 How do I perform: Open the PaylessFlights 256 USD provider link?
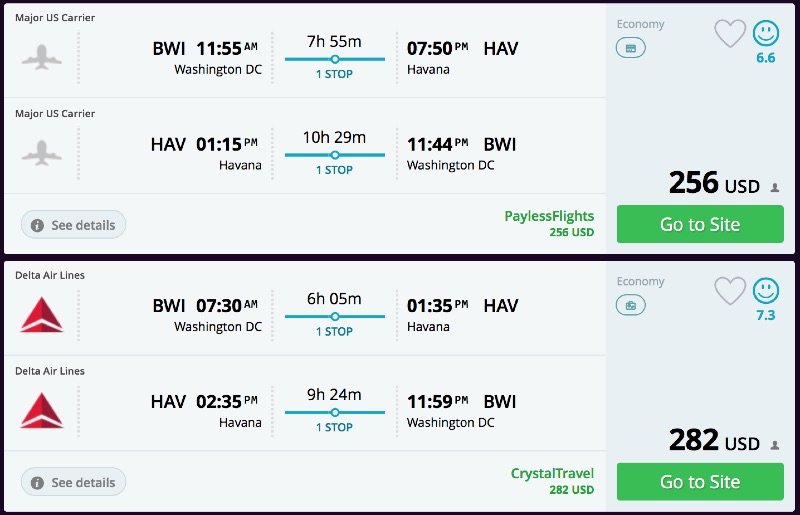click(x=549, y=216)
